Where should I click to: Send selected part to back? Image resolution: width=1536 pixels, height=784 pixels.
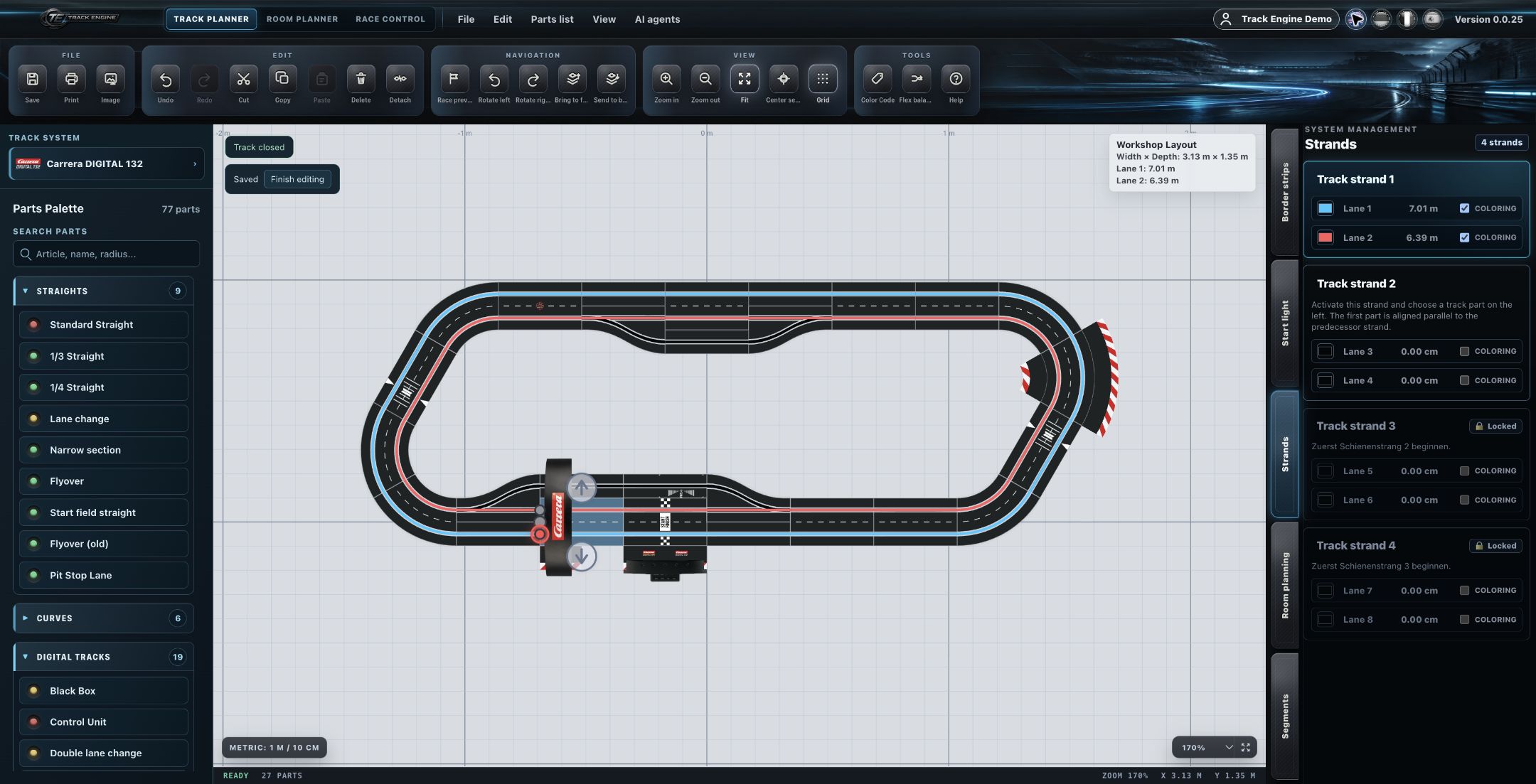pos(612,79)
